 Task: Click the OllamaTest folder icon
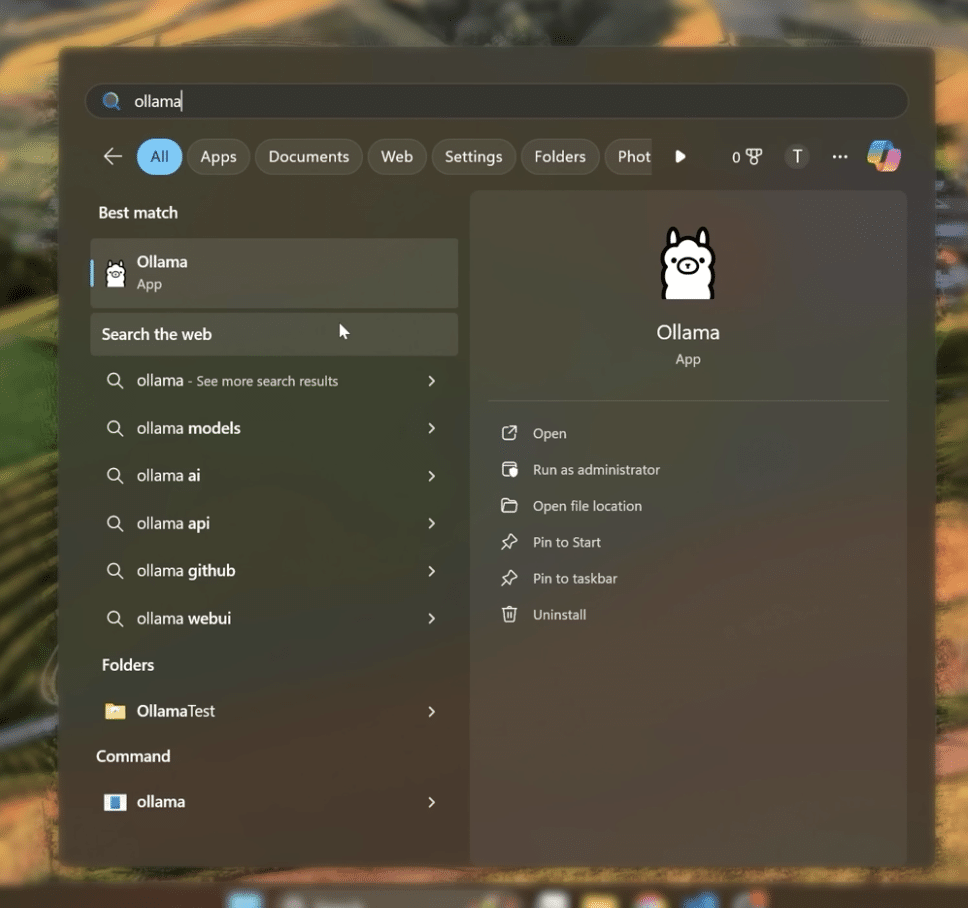click(115, 711)
